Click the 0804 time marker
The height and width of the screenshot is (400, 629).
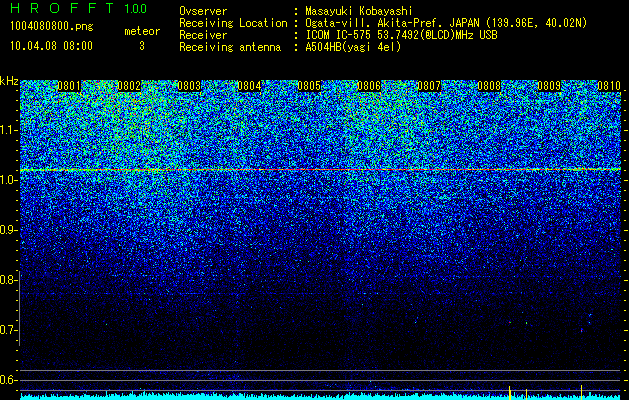[x=249, y=86]
